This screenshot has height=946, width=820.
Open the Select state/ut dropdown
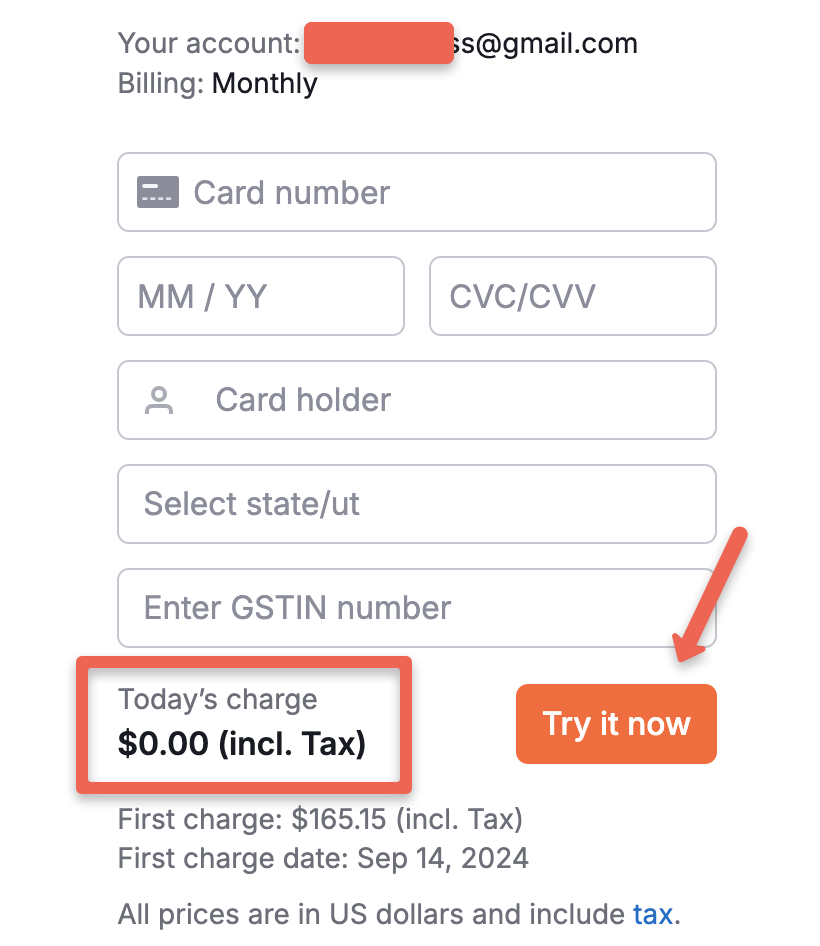click(416, 504)
